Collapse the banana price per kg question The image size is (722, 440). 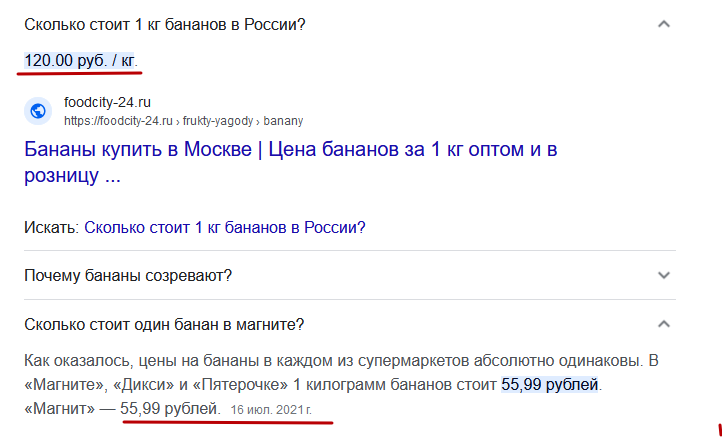pos(664,24)
